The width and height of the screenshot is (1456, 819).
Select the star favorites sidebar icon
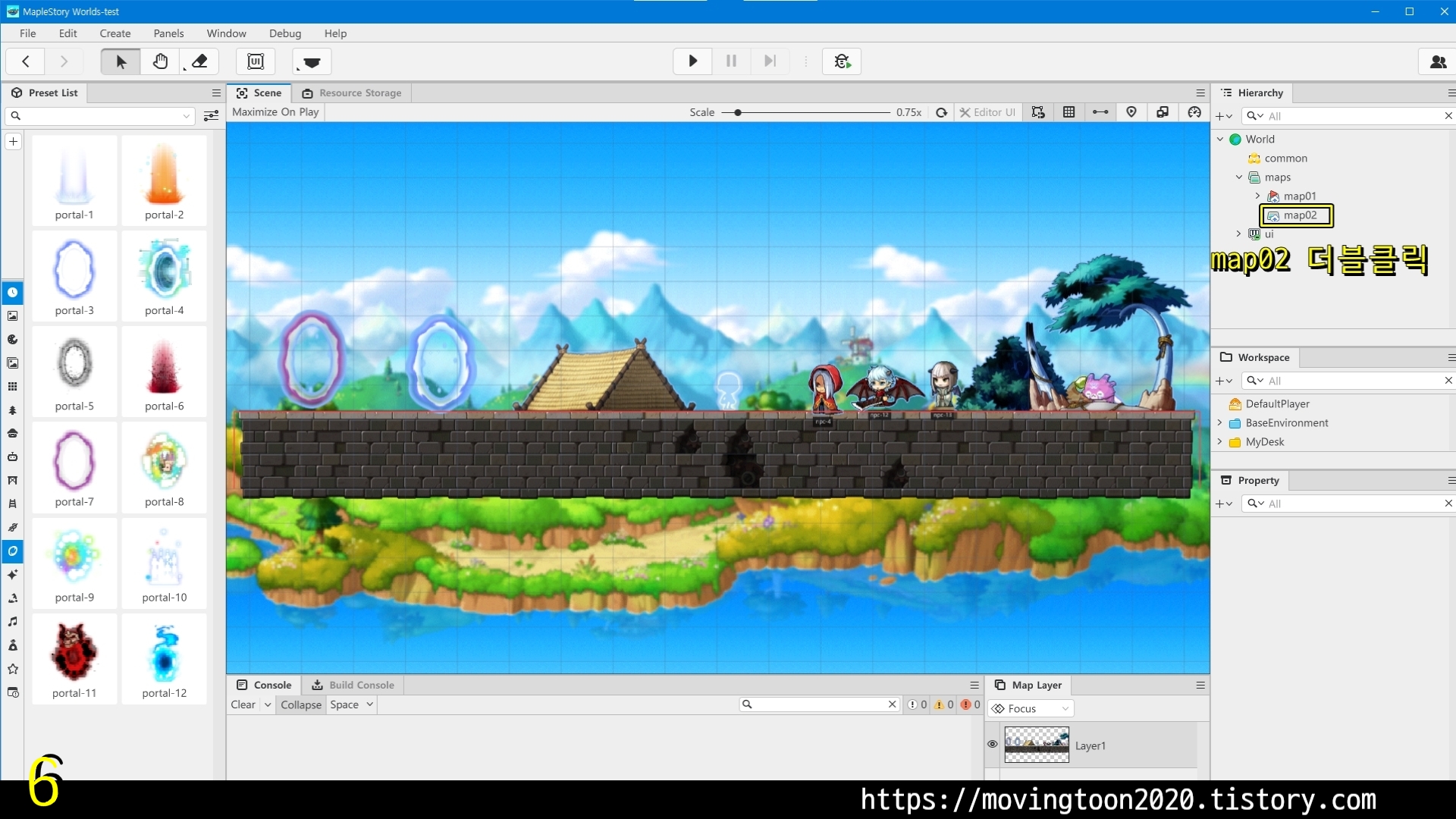pyautogui.click(x=13, y=669)
